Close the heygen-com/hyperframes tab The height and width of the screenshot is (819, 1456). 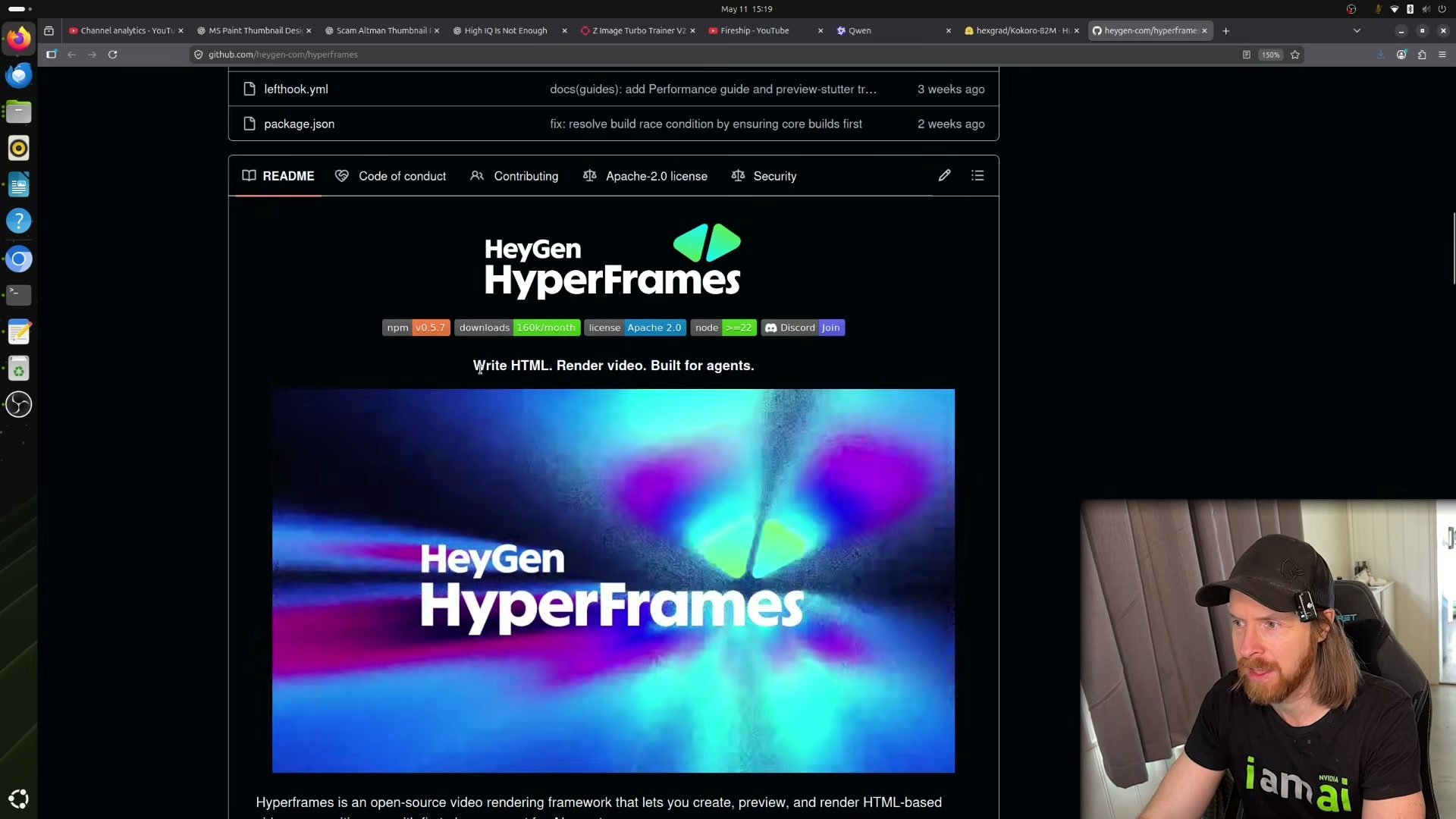[1204, 31]
